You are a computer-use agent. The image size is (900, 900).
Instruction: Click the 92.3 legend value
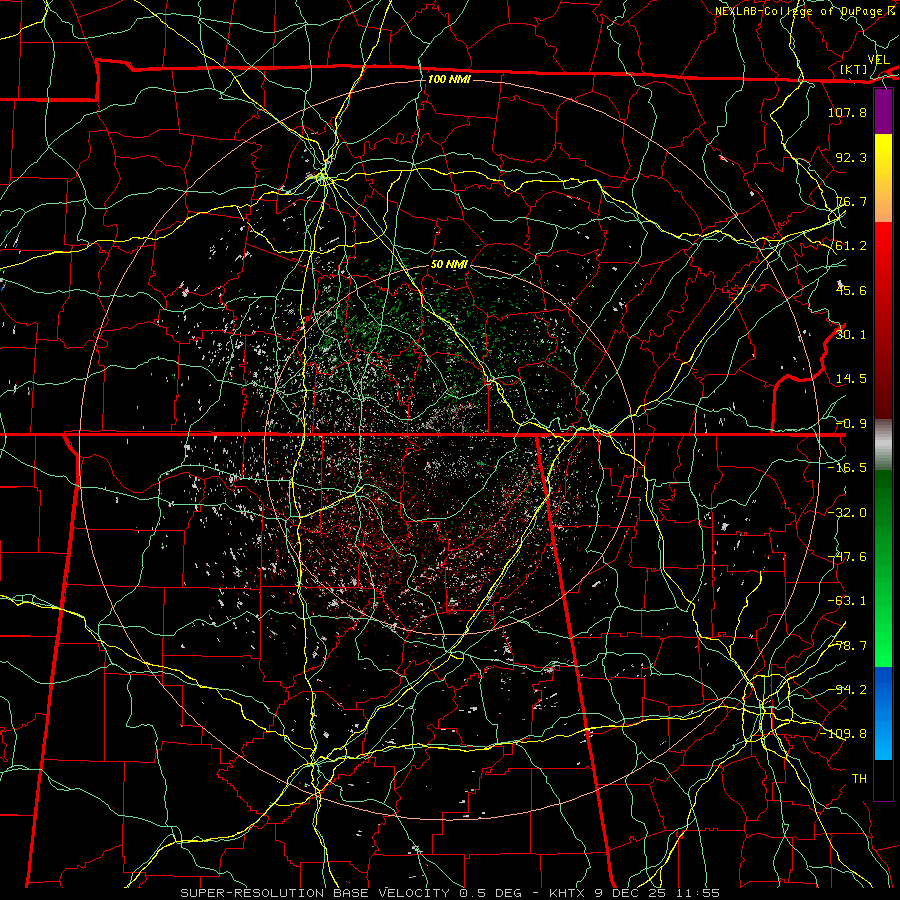pos(851,157)
